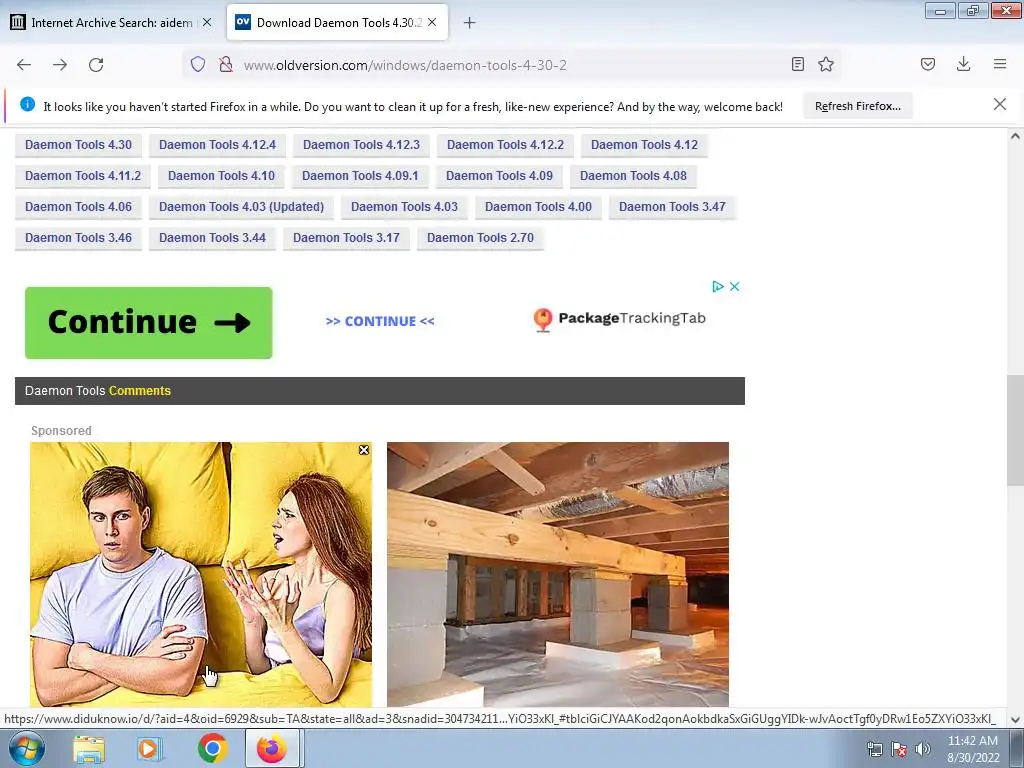The width and height of the screenshot is (1024, 768).
Task: Click the scrollbar down arrow
Action: (1015, 720)
